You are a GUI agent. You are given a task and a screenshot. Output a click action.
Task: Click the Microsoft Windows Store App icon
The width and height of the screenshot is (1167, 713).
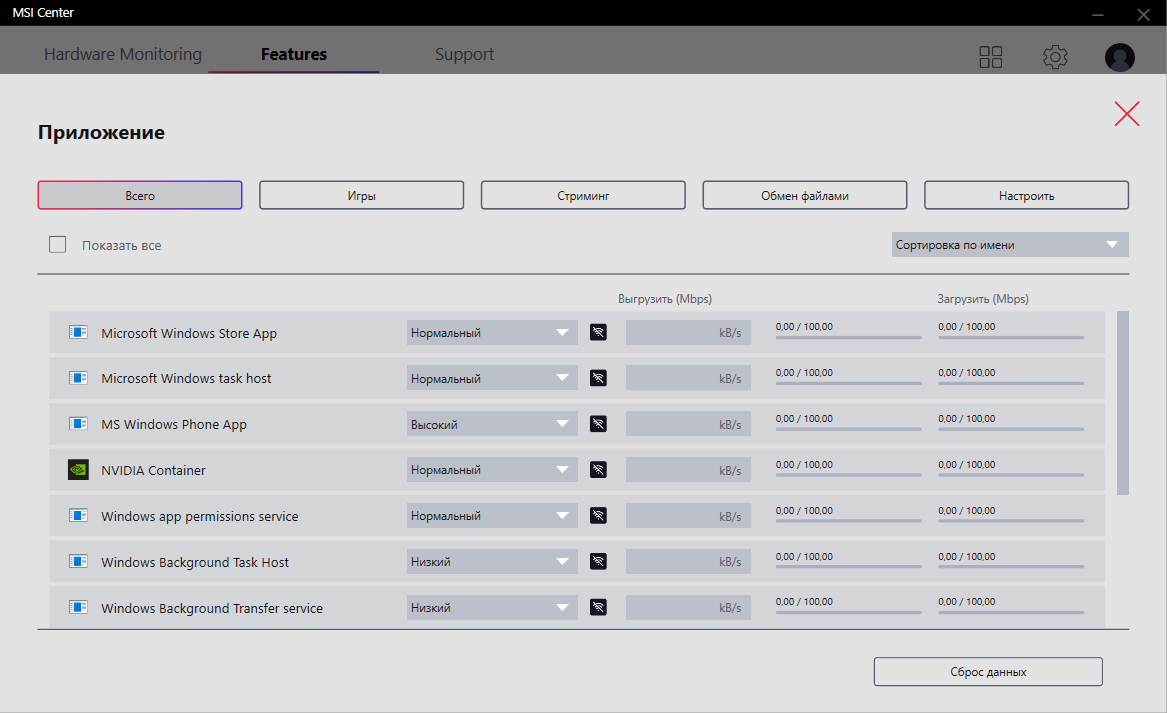coord(78,332)
